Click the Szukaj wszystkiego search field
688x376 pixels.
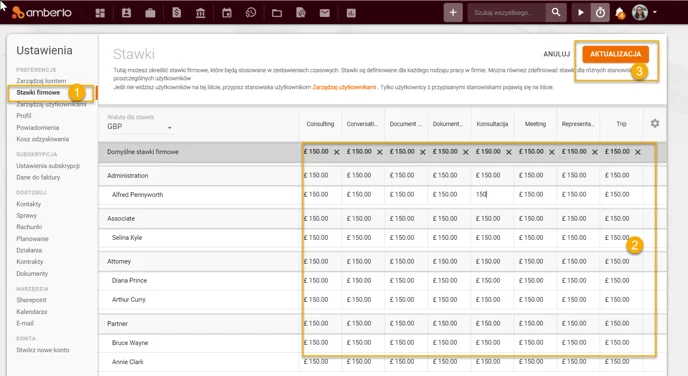tap(507, 13)
